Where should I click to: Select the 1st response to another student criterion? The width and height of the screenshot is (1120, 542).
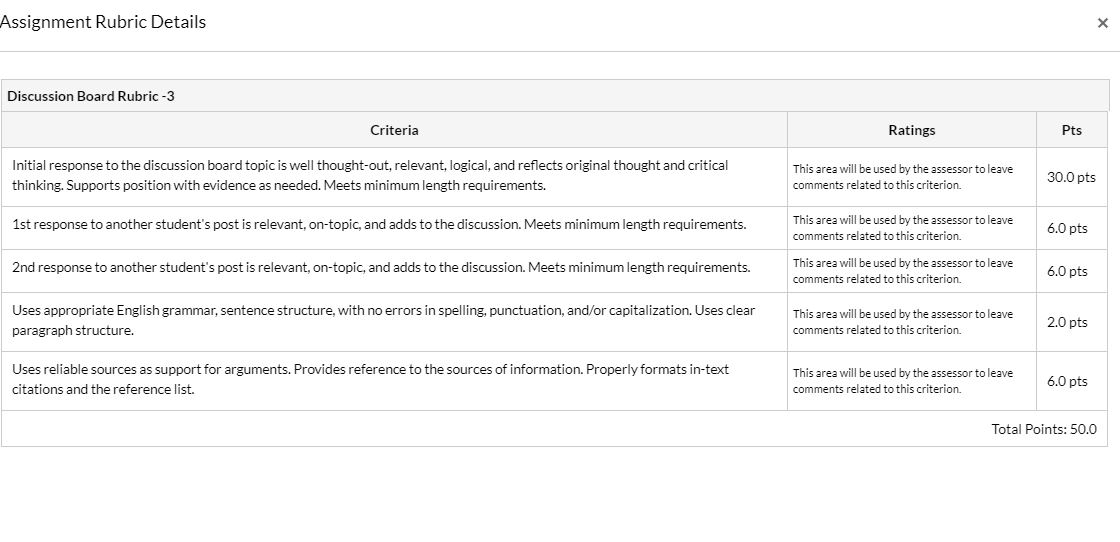pos(379,224)
